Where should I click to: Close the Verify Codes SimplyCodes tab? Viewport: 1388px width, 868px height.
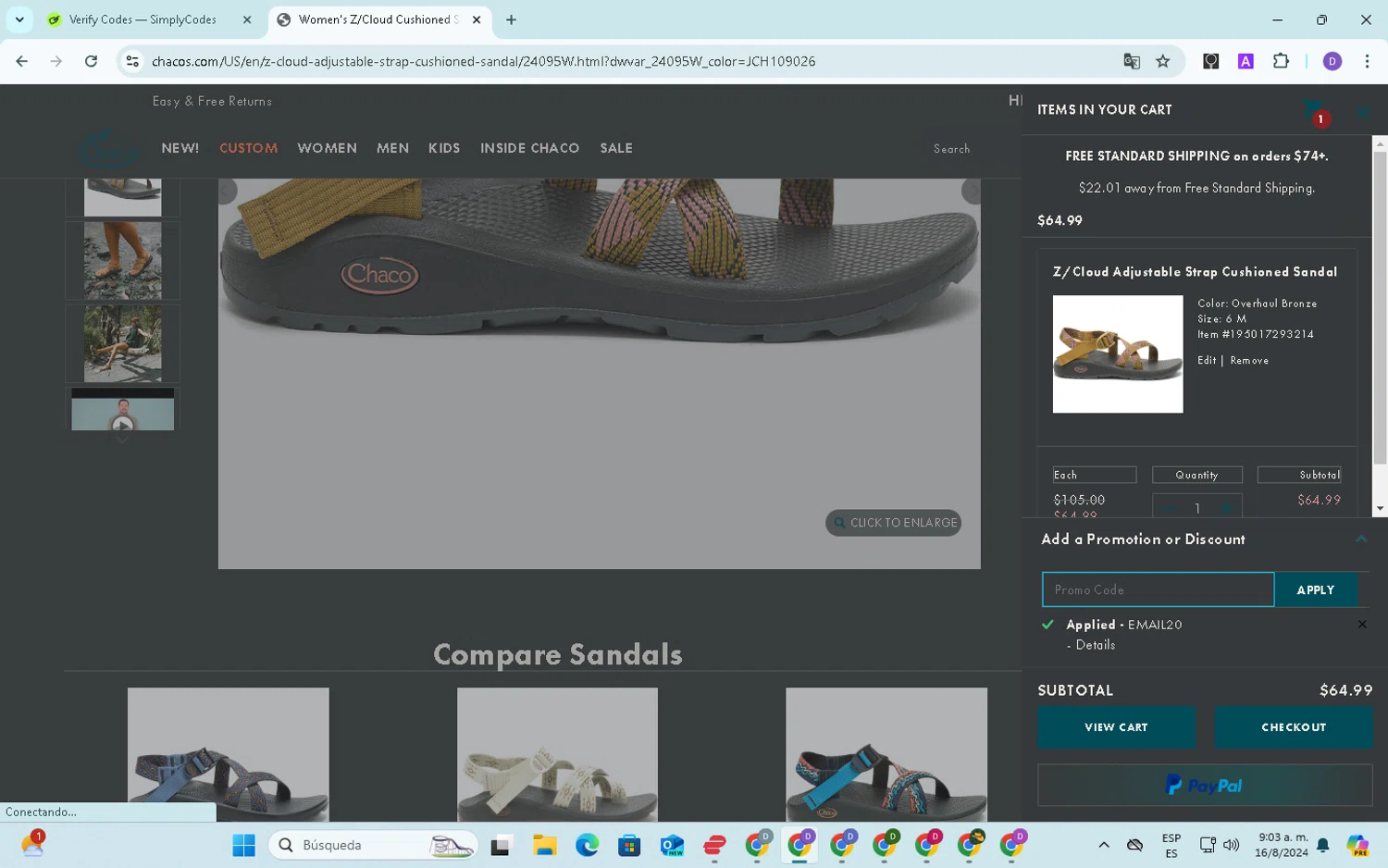pos(247,19)
